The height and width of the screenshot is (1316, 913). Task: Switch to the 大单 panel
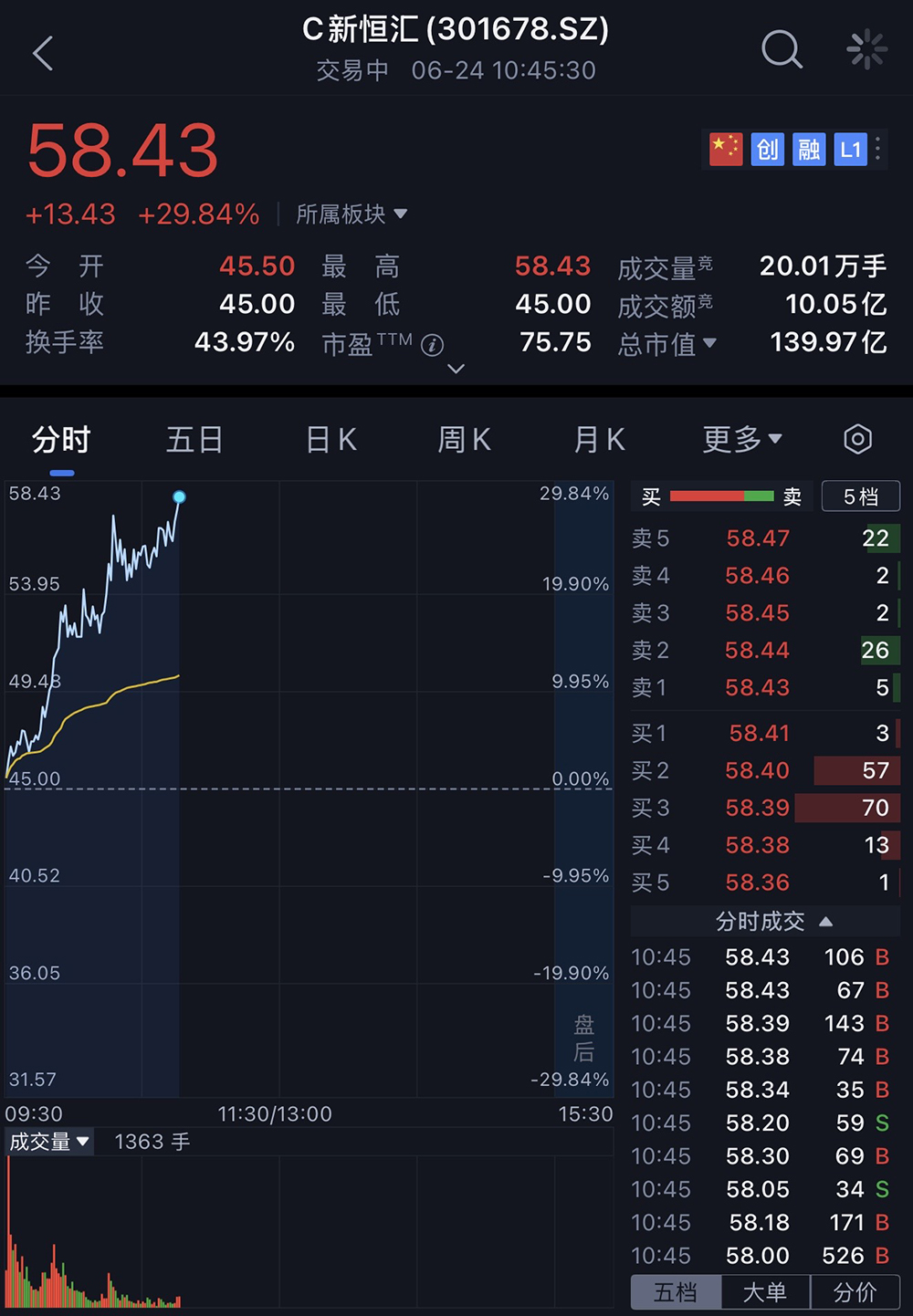coord(765,1291)
